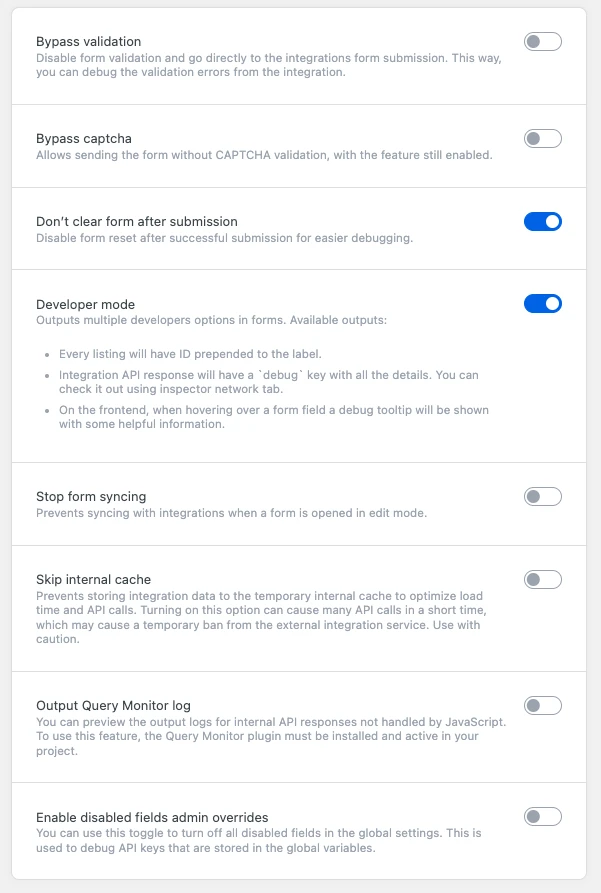Select the Developer mode heading label

point(85,304)
